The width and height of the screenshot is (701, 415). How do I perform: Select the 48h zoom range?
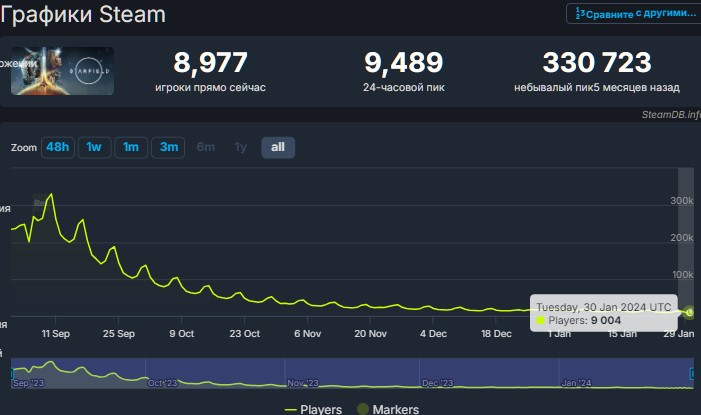point(56,147)
